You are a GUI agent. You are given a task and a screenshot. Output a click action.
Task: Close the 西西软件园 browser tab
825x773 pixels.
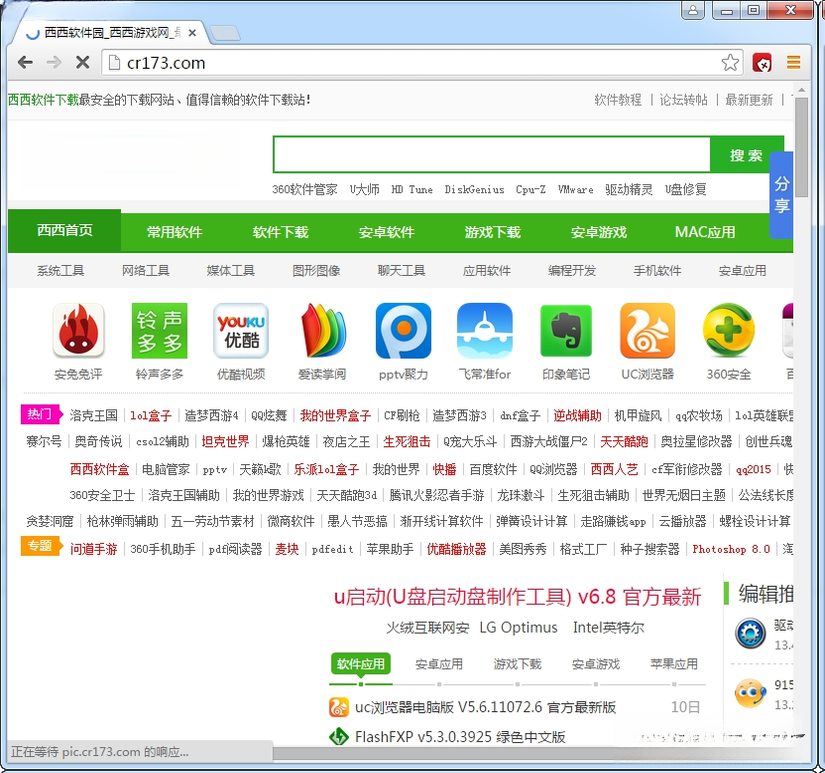pyautogui.click(x=193, y=33)
